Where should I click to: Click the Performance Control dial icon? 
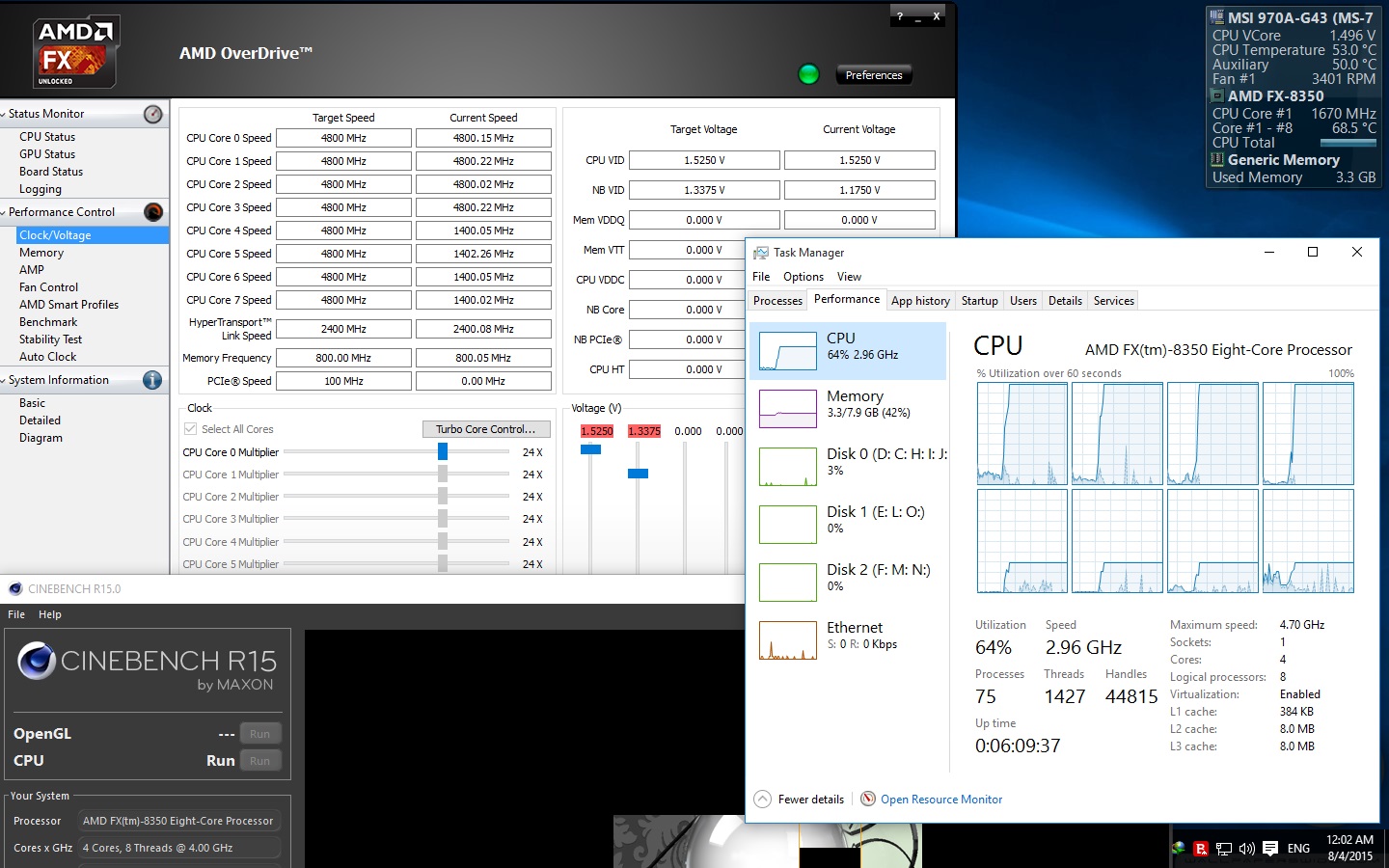[x=151, y=212]
